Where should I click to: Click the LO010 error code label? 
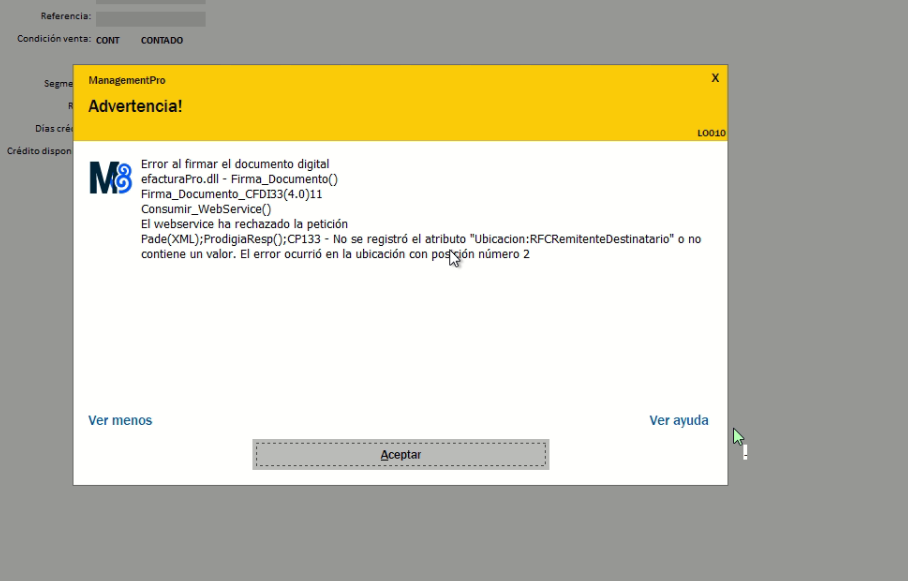tap(711, 133)
